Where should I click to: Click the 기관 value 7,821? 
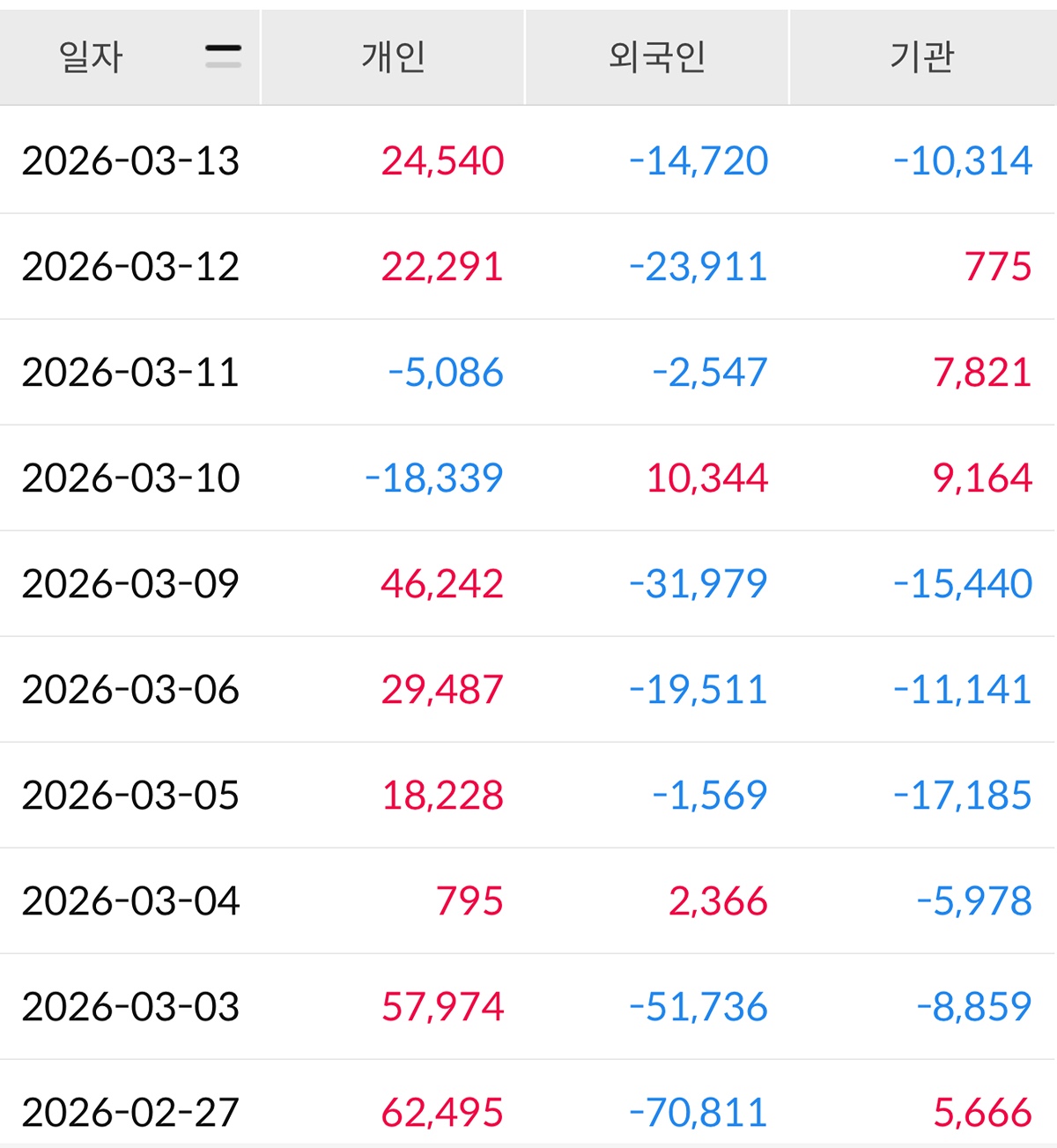[x=982, y=373]
